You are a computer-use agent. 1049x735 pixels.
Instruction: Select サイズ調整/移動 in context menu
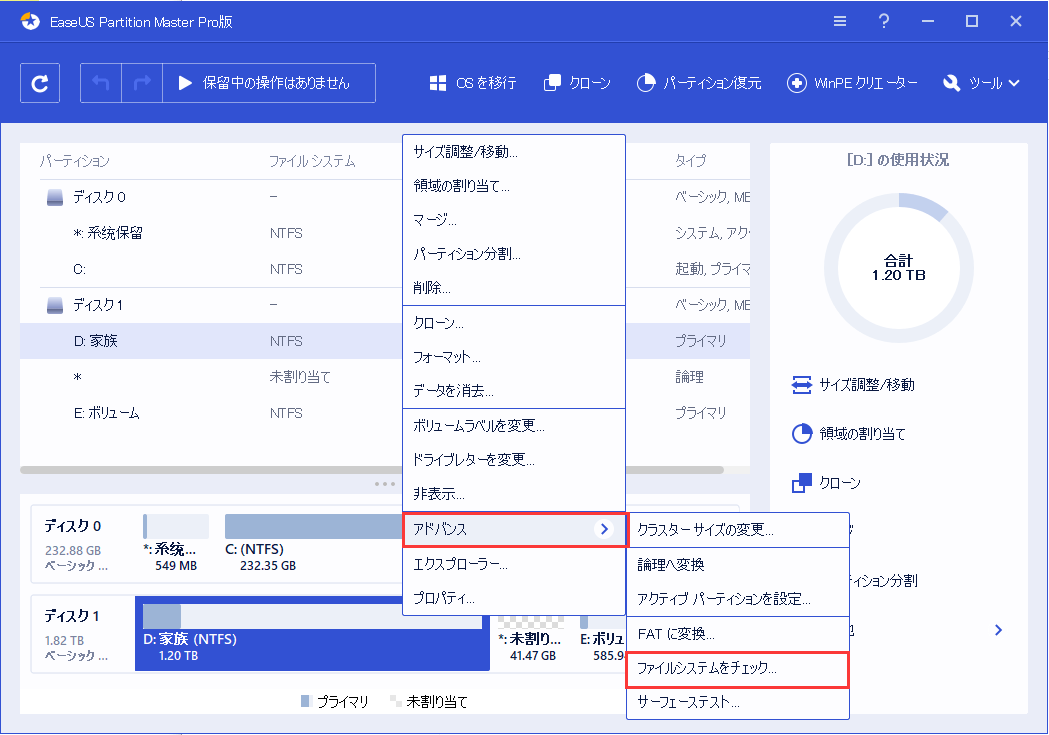(514, 152)
